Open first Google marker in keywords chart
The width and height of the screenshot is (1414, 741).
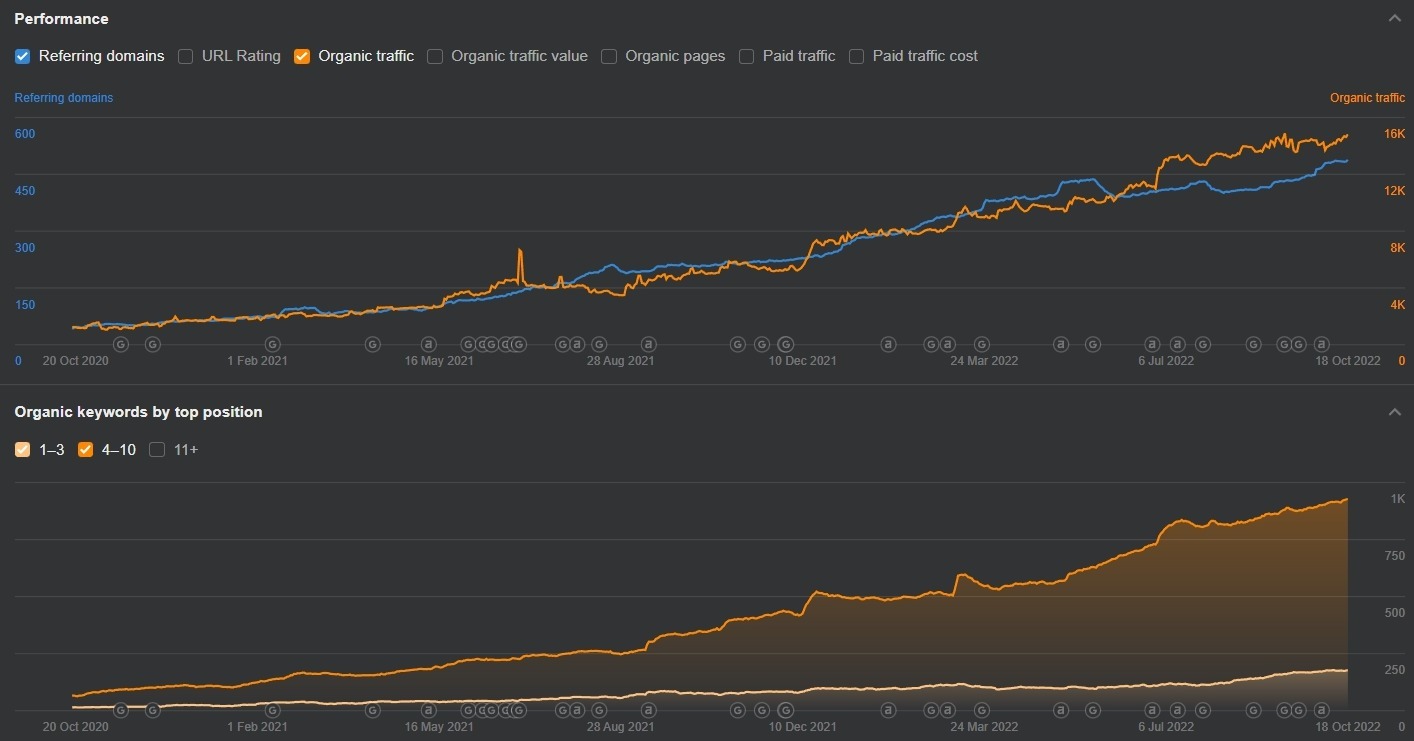(121, 710)
